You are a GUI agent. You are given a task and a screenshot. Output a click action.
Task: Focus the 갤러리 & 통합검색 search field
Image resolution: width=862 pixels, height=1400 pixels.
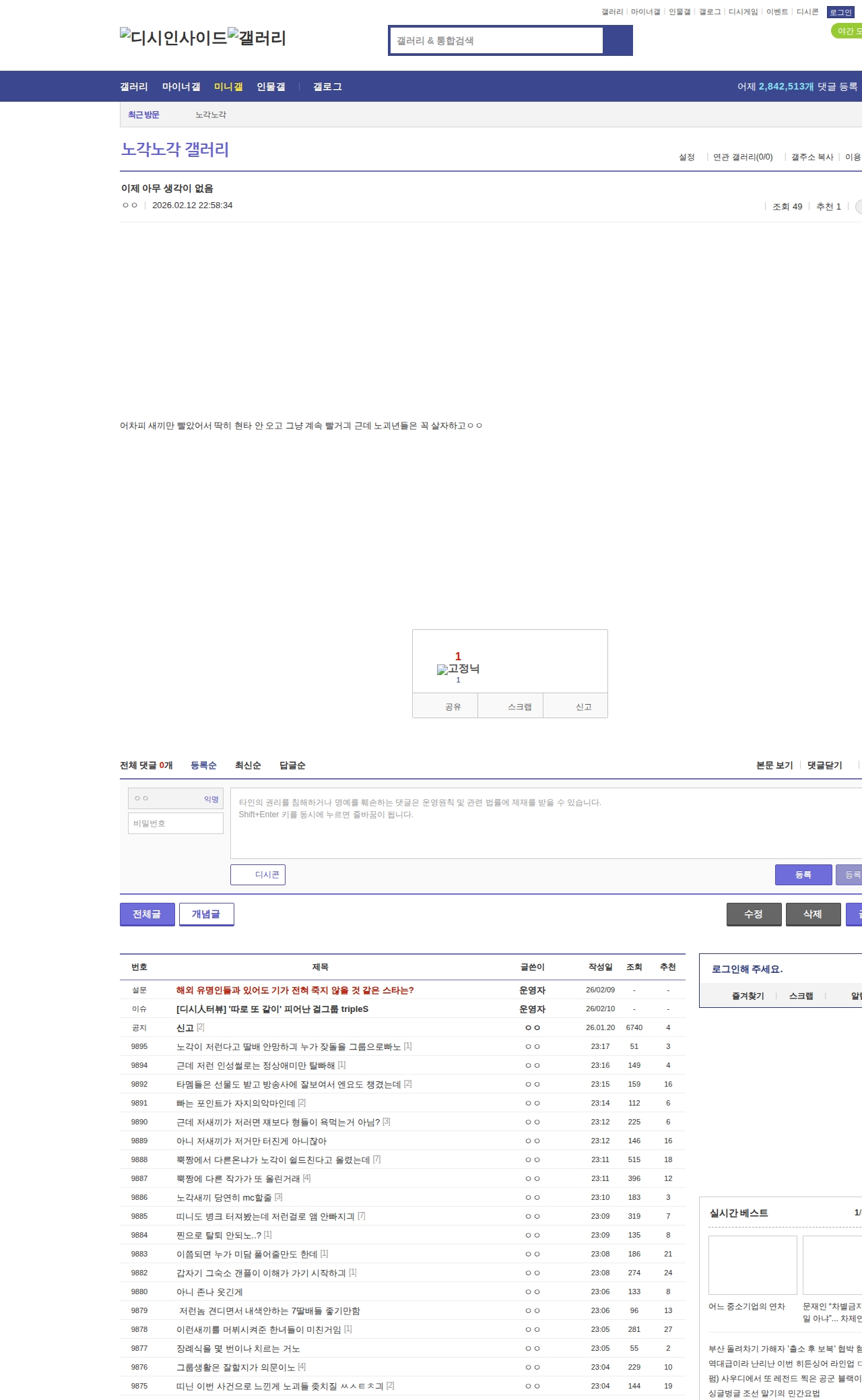tap(497, 40)
